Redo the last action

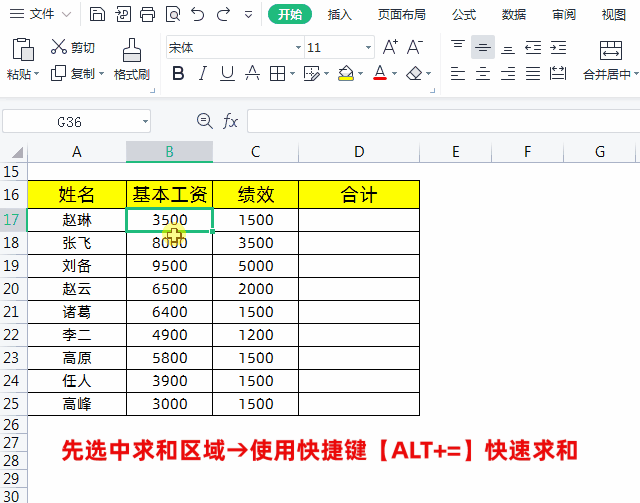tap(223, 14)
